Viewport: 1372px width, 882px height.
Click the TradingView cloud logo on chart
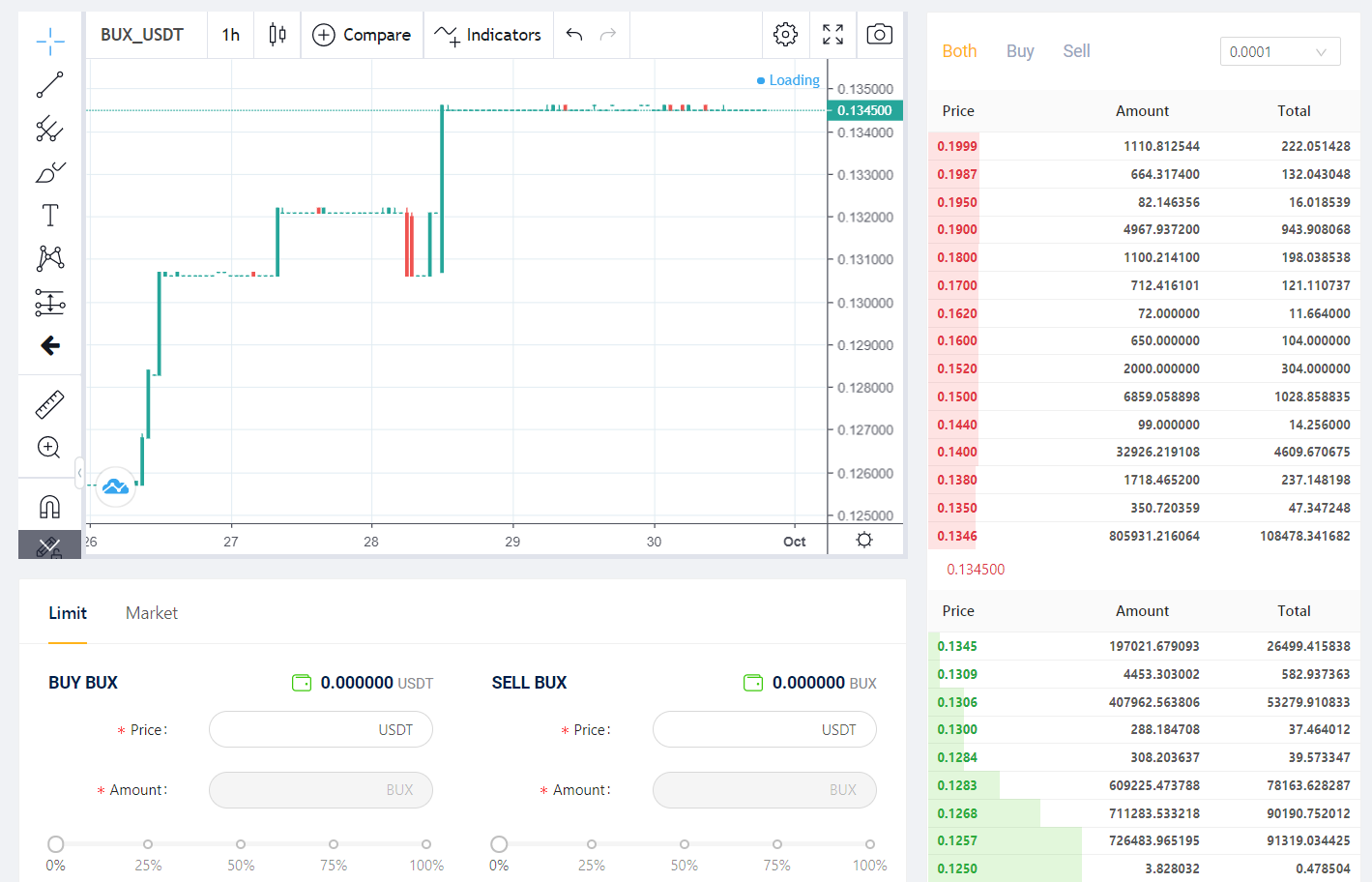[116, 485]
